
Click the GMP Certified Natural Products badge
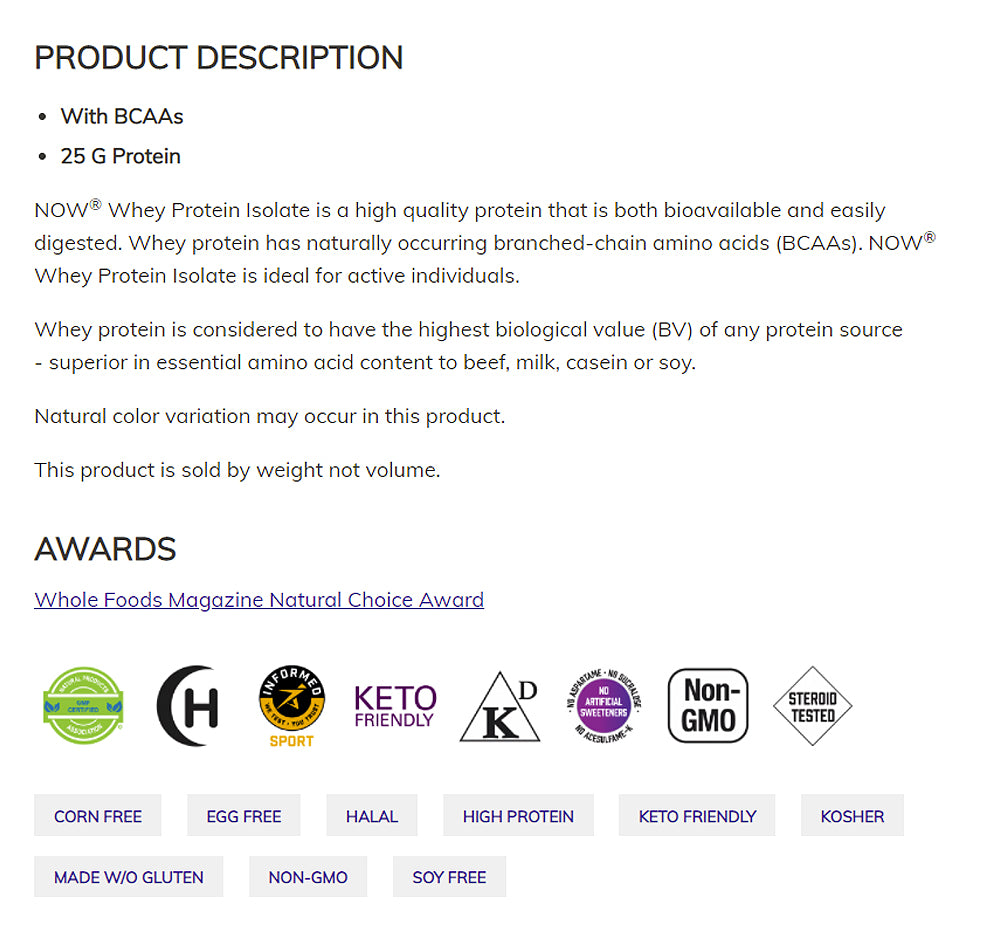83,706
